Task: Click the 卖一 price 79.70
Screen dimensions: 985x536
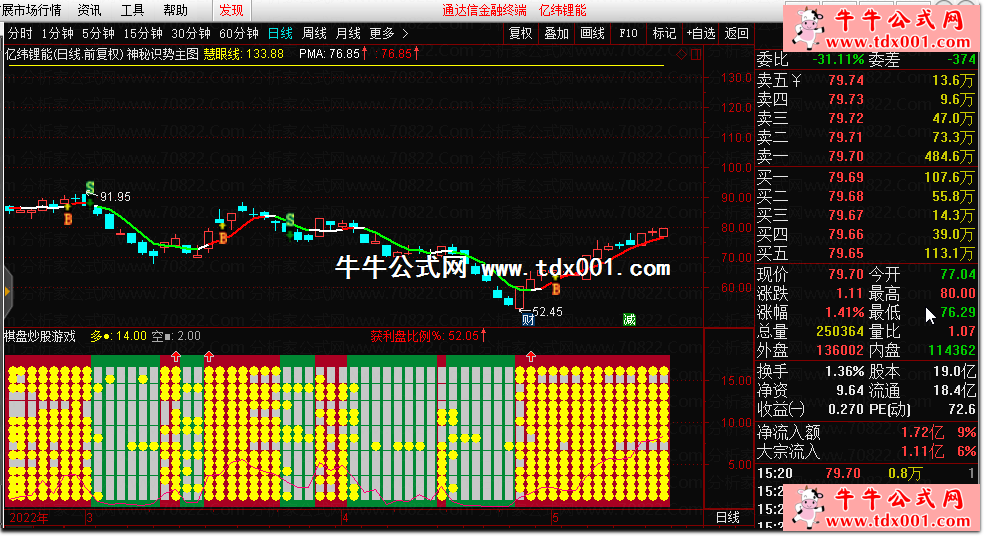Action: click(x=846, y=156)
